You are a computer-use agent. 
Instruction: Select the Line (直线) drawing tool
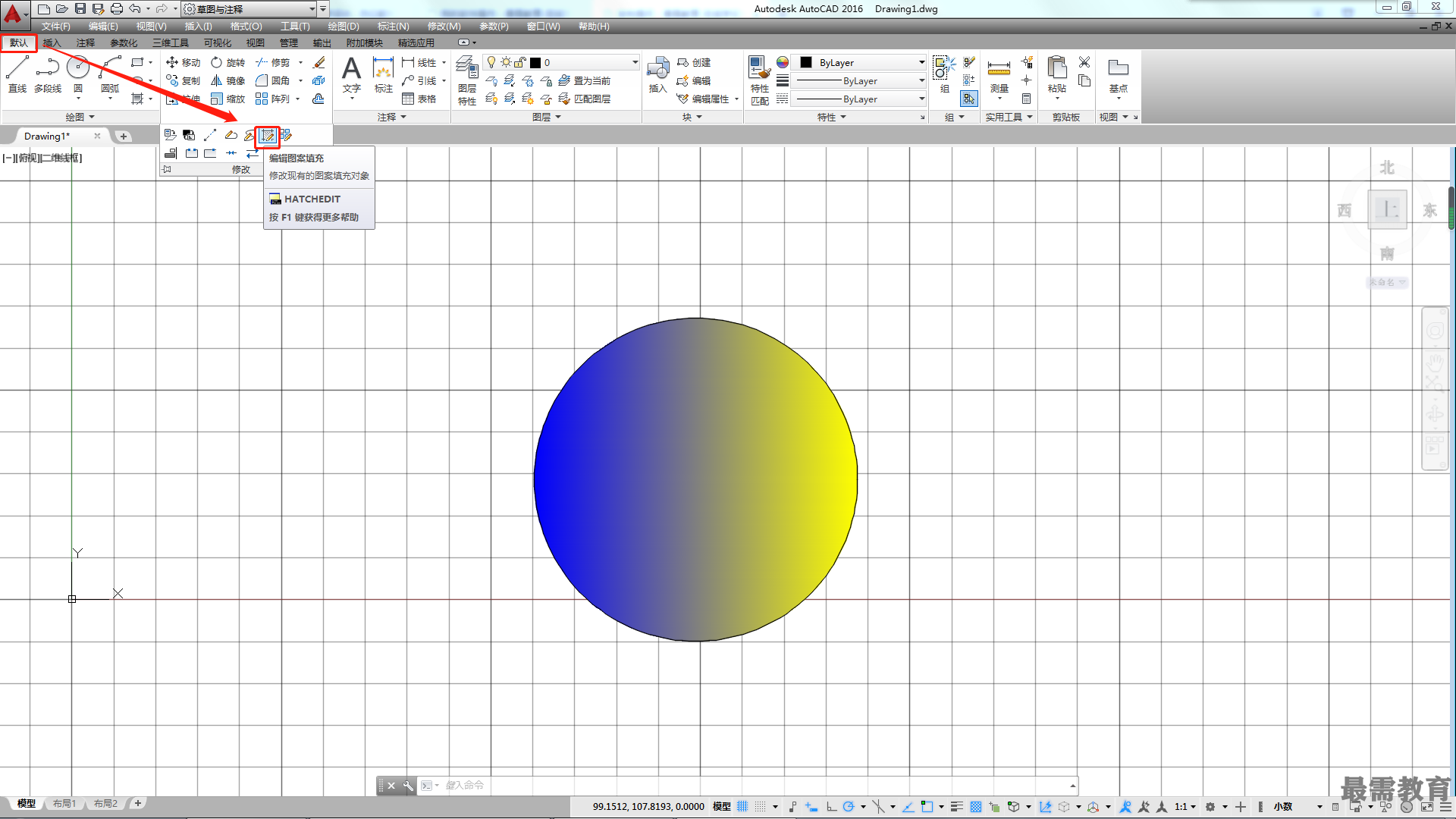point(17,74)
